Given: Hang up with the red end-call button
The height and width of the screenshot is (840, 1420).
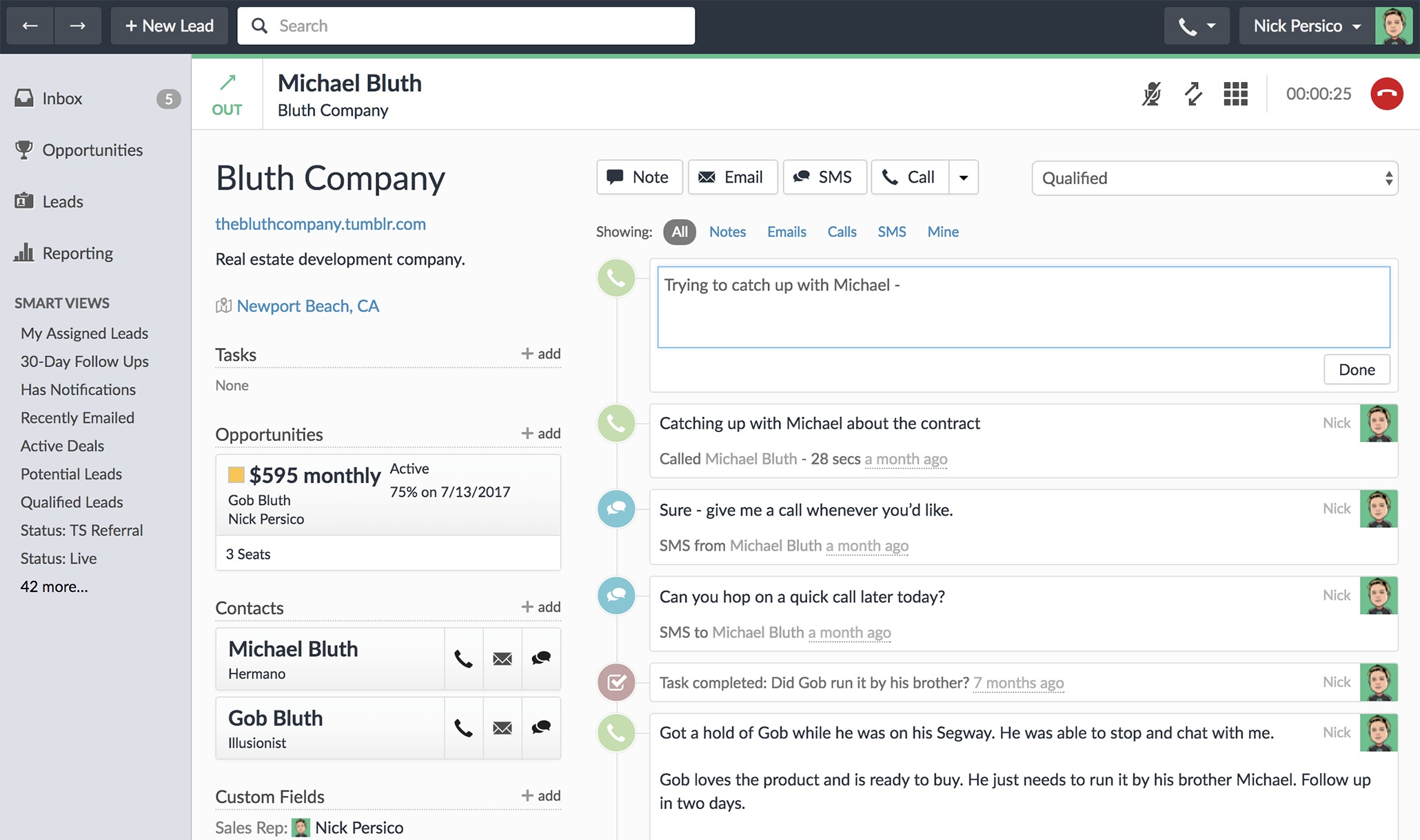Looking at the screenshot, I should [1386, 94].
